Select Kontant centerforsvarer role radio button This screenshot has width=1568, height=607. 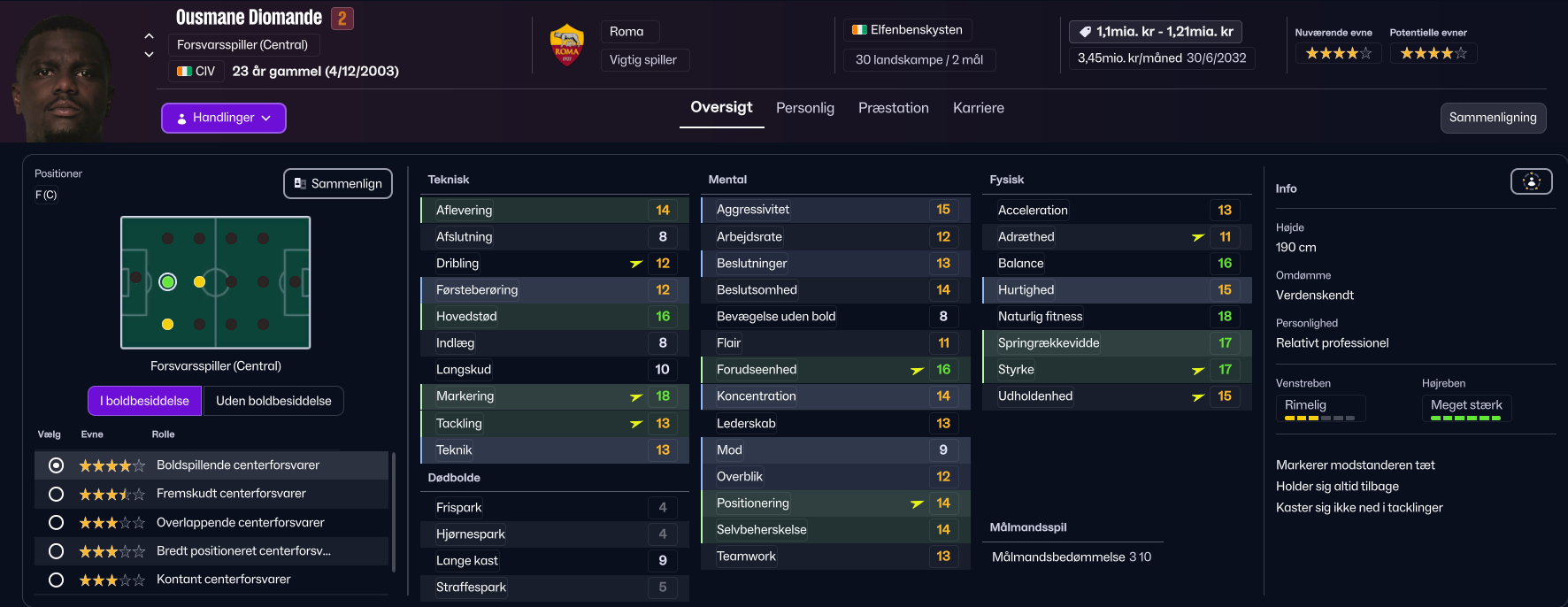click(57, 580)
